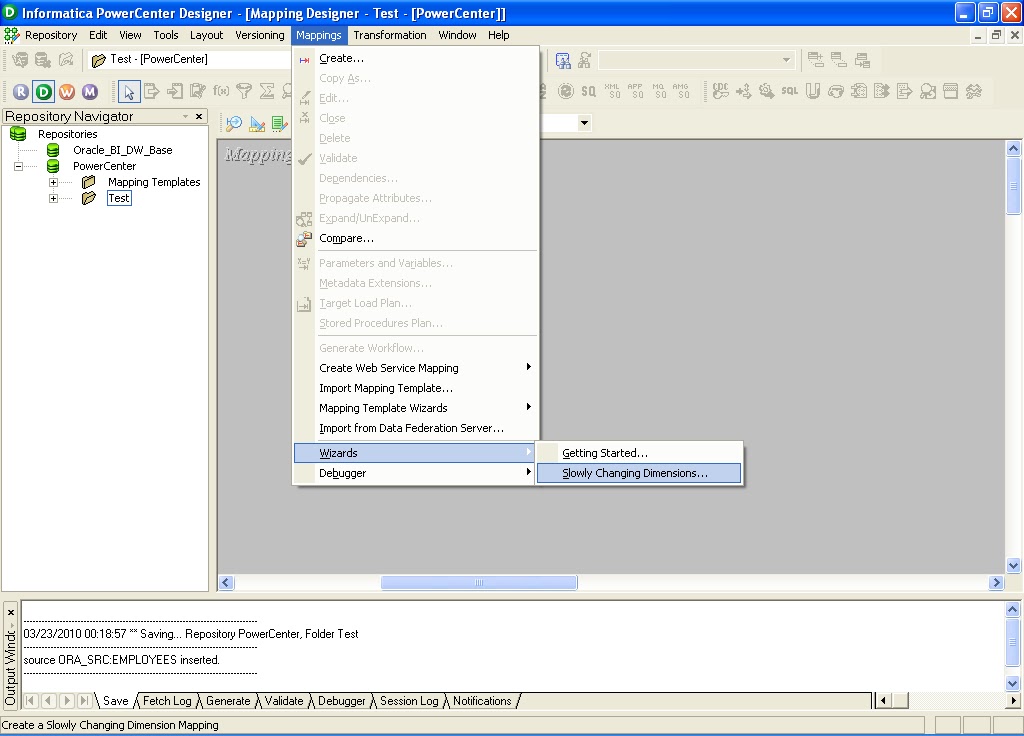This screenshot has width=1024, height=736.
Task: Launch Workflow Manager with the orange W icon
Action: coord(67,91)
